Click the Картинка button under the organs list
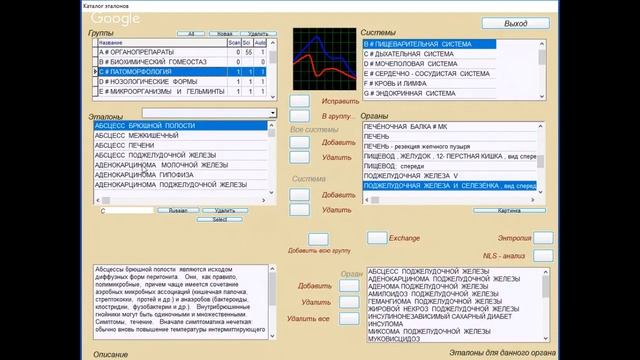640x360 pixels. coord(509,211)
